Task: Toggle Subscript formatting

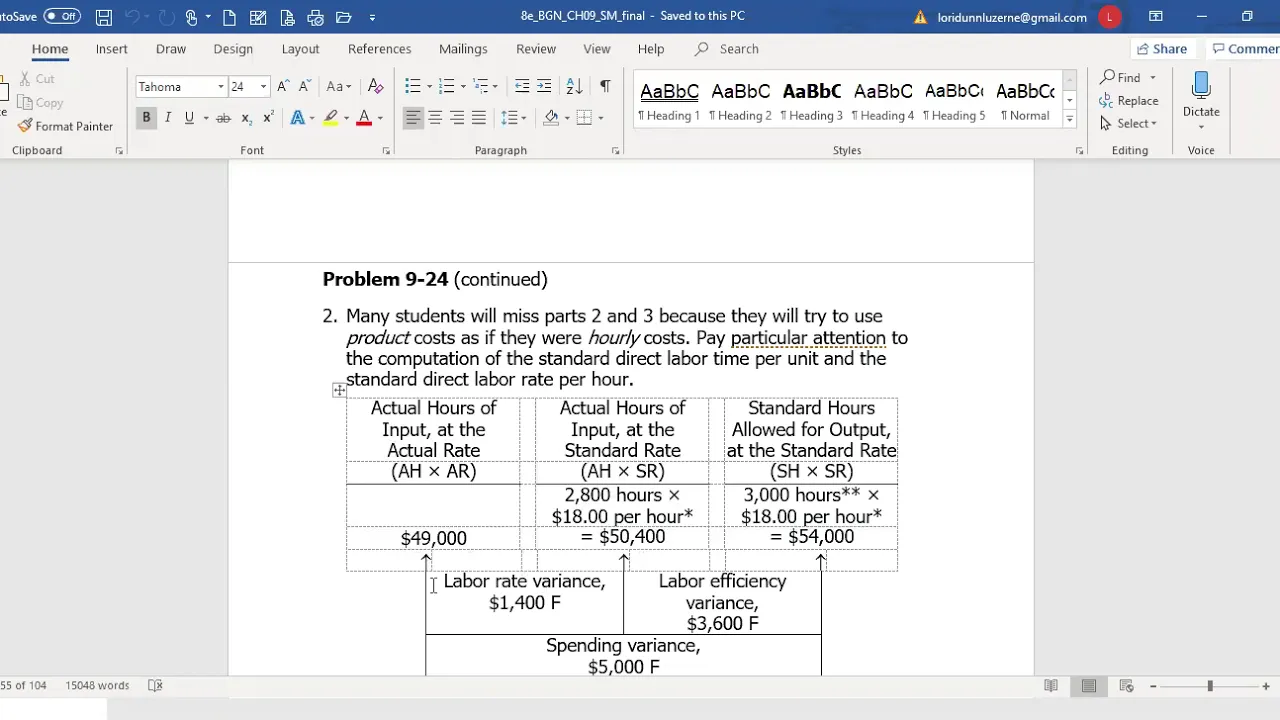Action: (x=246, y=118)
